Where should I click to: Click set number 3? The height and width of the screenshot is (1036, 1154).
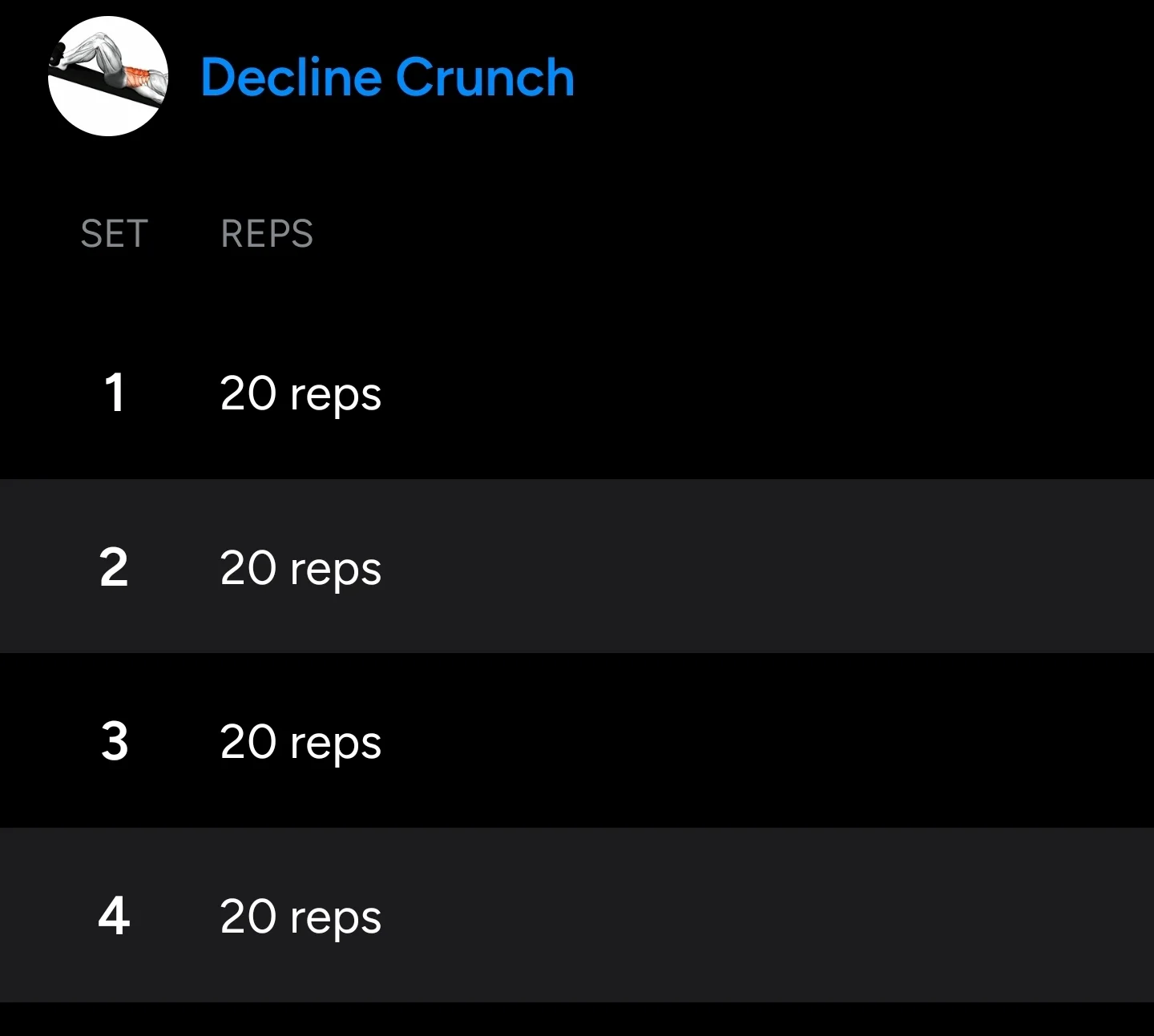[115, 741]
